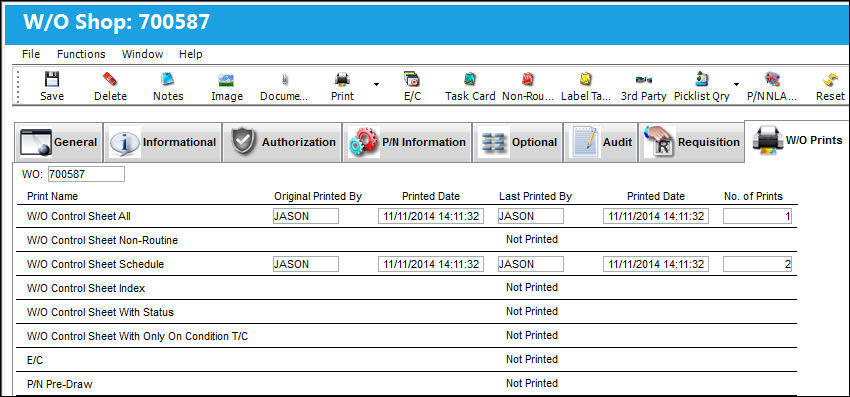Switch to the General tab

click(x=59, y=143)
